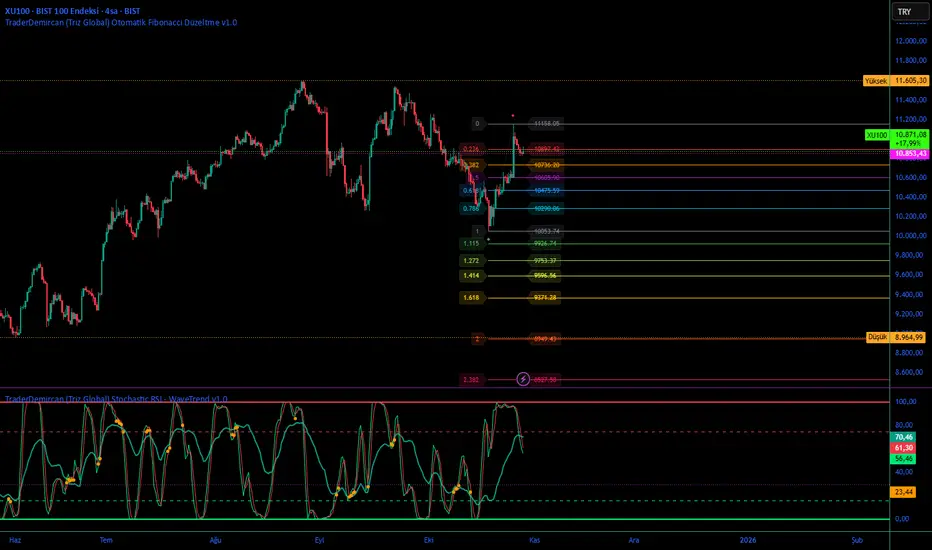Click the orange Yüksek price label
Screen dimensions: 932x550
tap(876, 80)
